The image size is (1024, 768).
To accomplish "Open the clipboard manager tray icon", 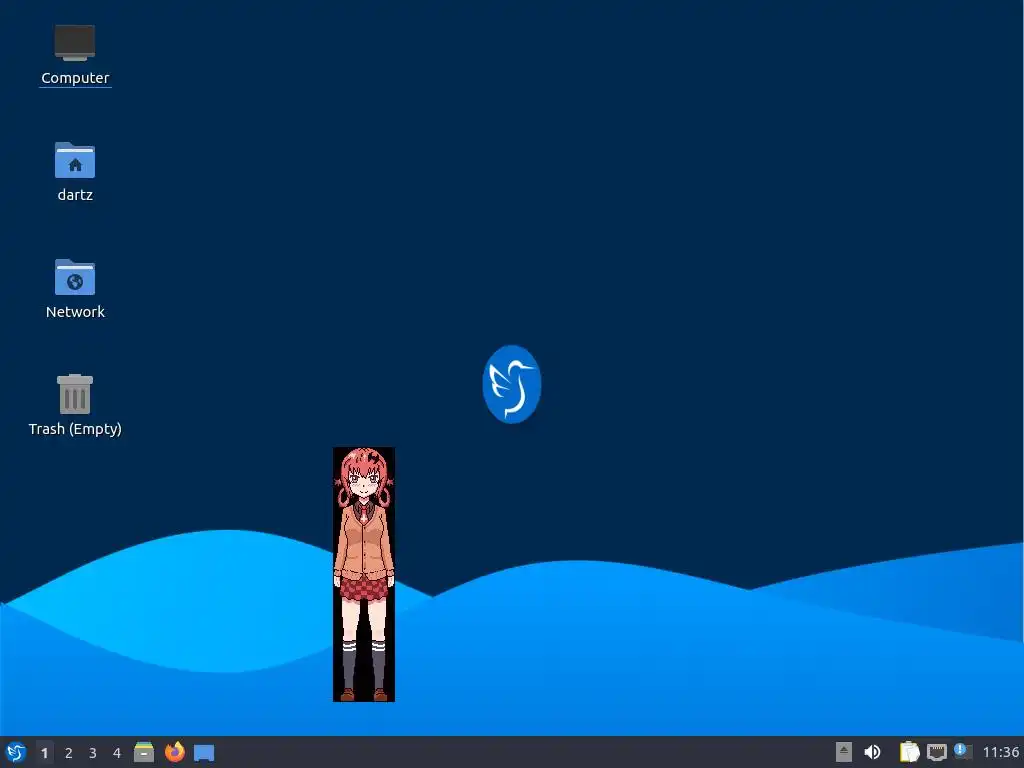I will pos(909,752).
